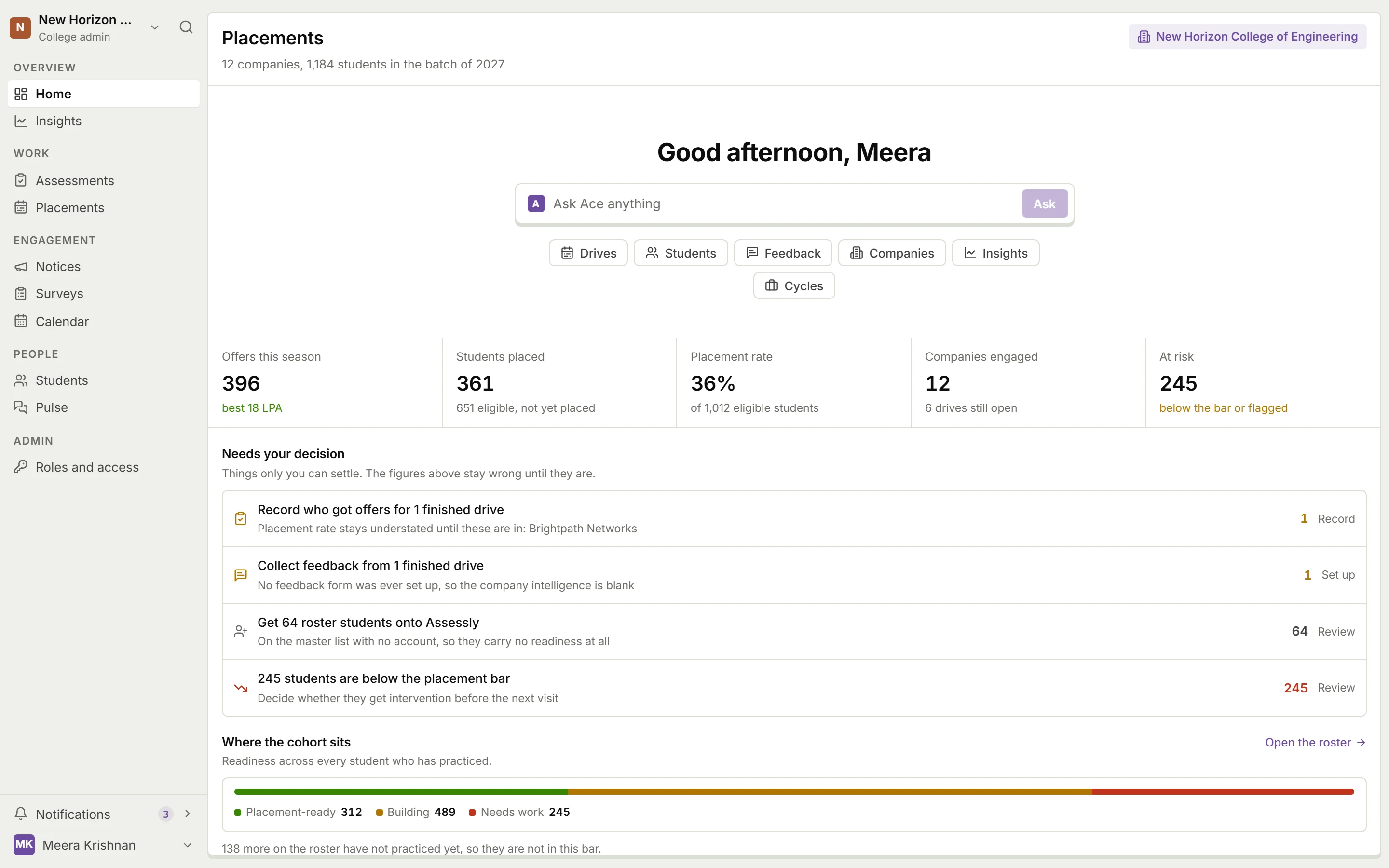Click Review on the 245 students below bar row

[1335, 688]
